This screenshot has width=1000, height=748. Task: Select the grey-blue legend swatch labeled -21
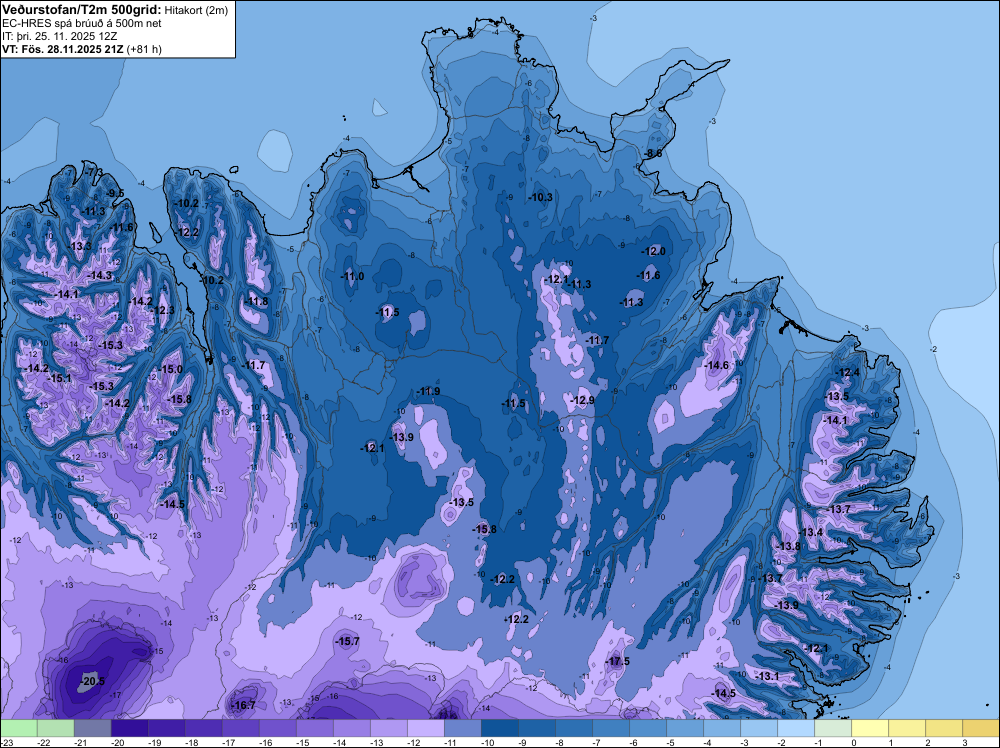pyautogui.click(x=92, y=728)
